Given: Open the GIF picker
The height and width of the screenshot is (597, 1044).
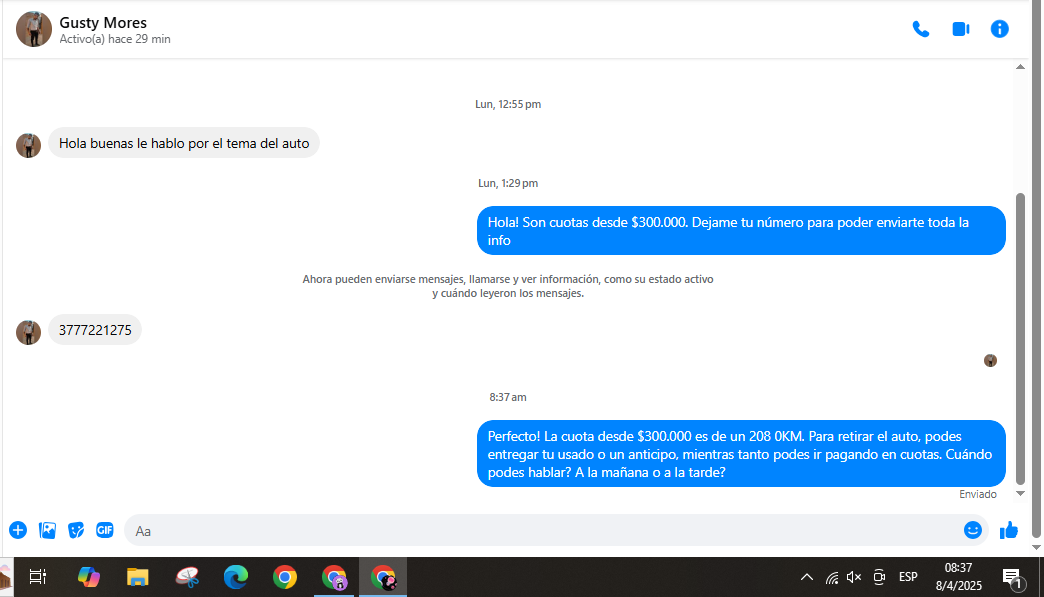Looking at the screenshot, I should point(105,530).
